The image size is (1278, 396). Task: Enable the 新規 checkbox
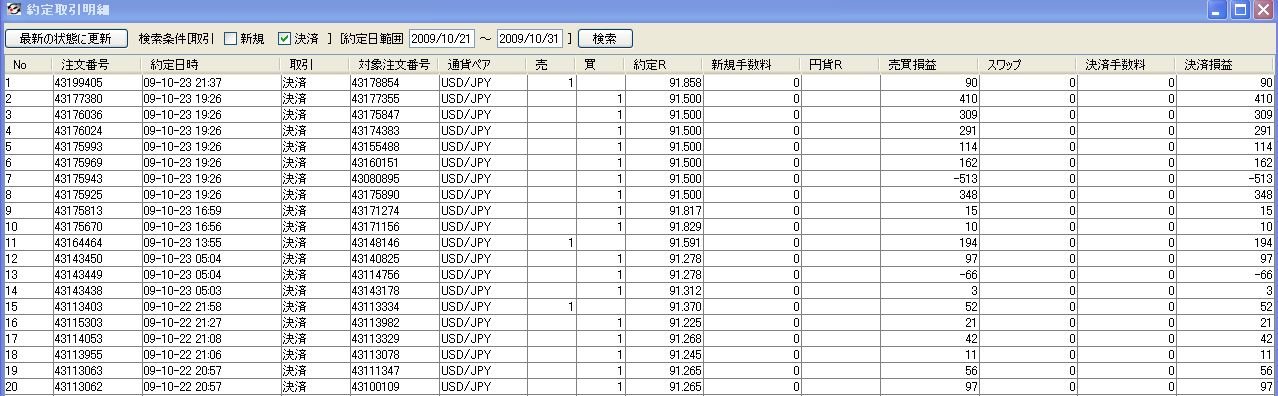click(x=230, y=39)
